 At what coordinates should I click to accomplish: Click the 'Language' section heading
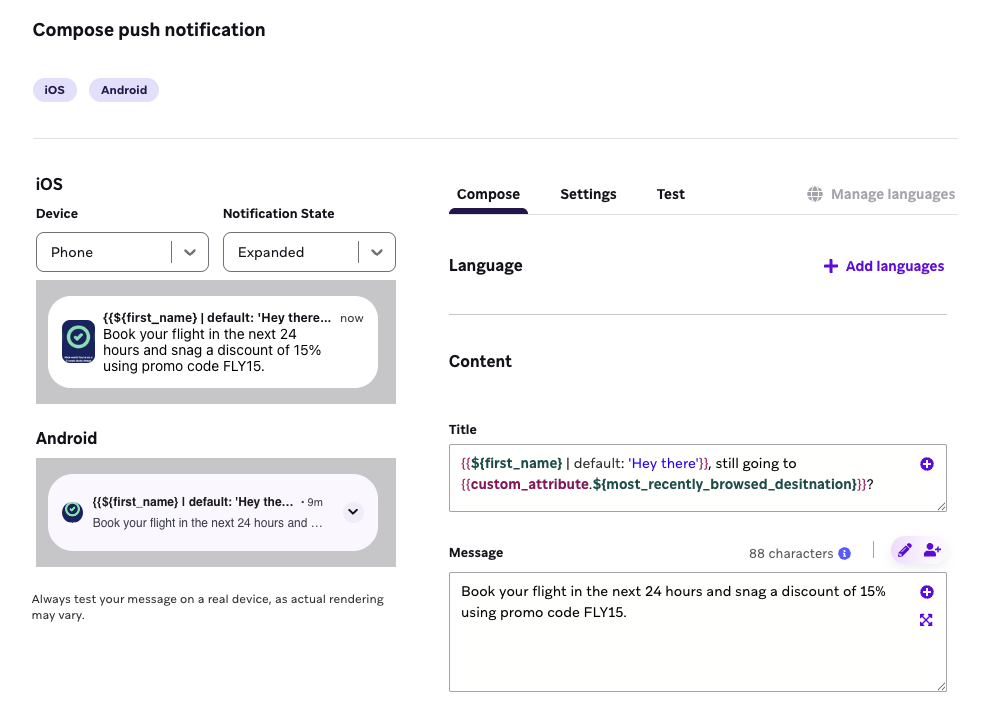pos(485,266)
